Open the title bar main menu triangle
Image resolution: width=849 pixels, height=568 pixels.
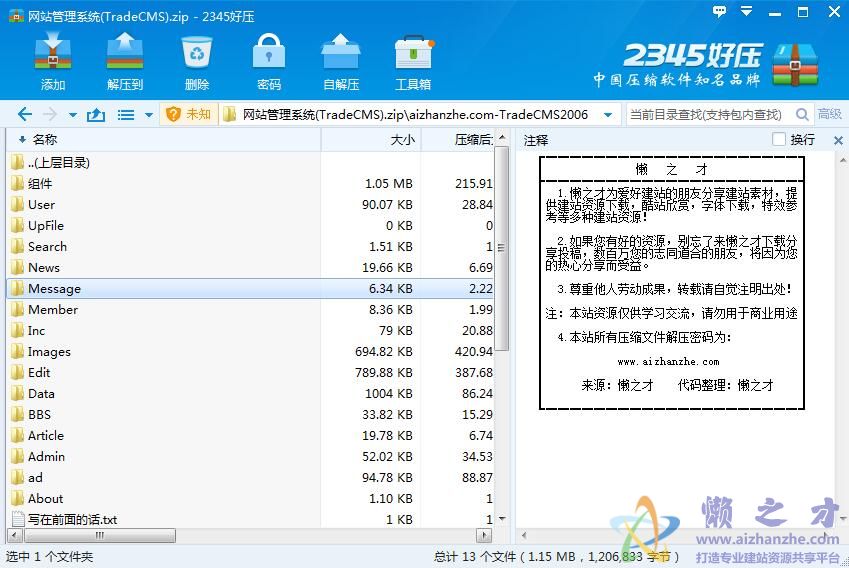point(746,11)
